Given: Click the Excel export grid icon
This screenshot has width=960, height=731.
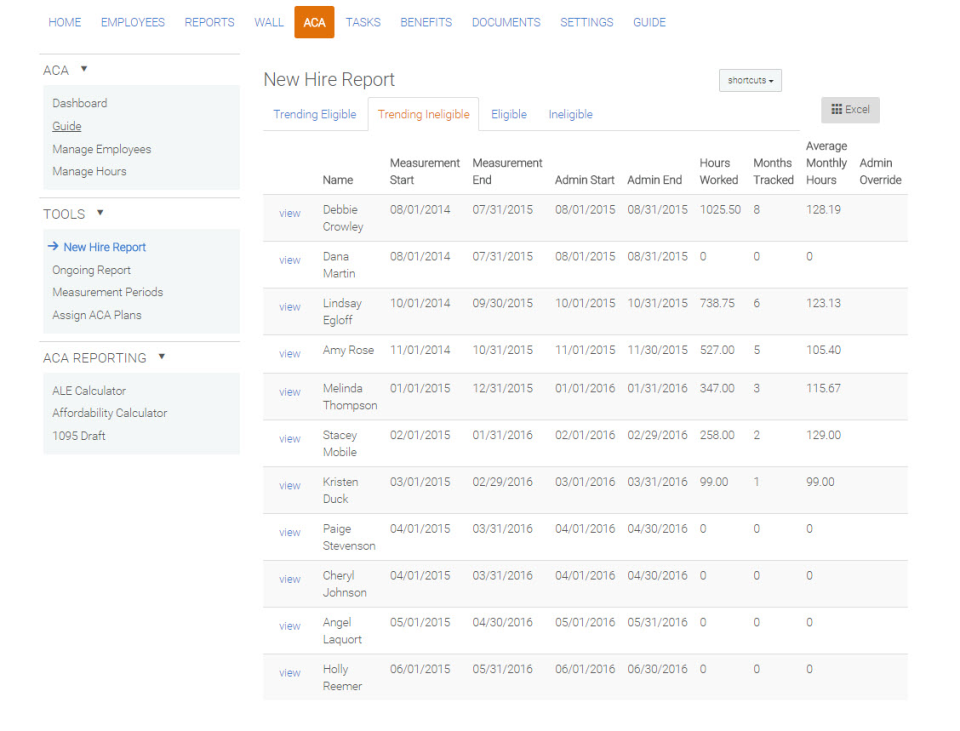Looking at the screenshot, I should click(836, 110).
